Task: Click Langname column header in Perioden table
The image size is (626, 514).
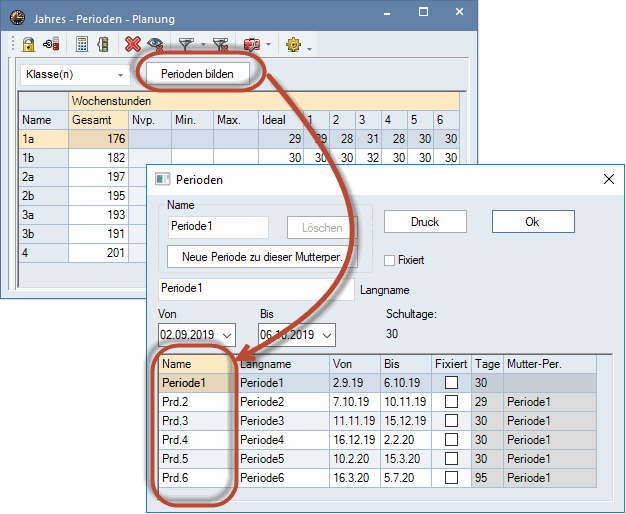Action: tap(283, 364)
